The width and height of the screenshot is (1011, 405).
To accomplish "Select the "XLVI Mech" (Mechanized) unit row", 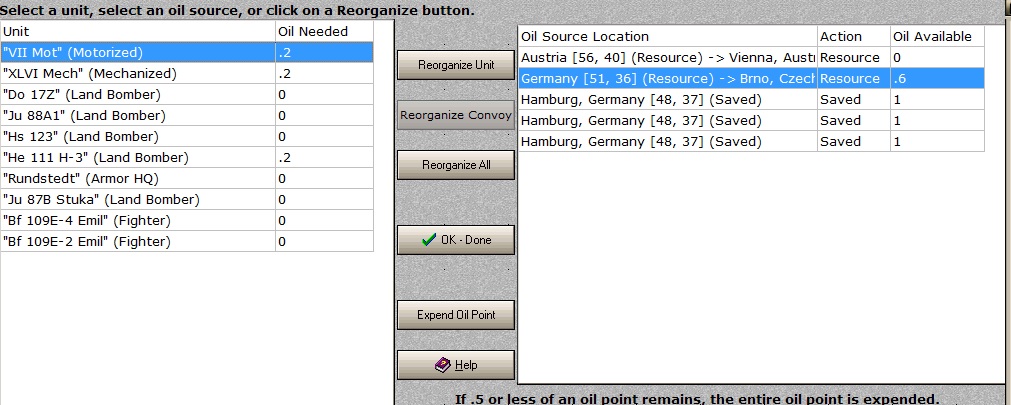I will 187,74.
